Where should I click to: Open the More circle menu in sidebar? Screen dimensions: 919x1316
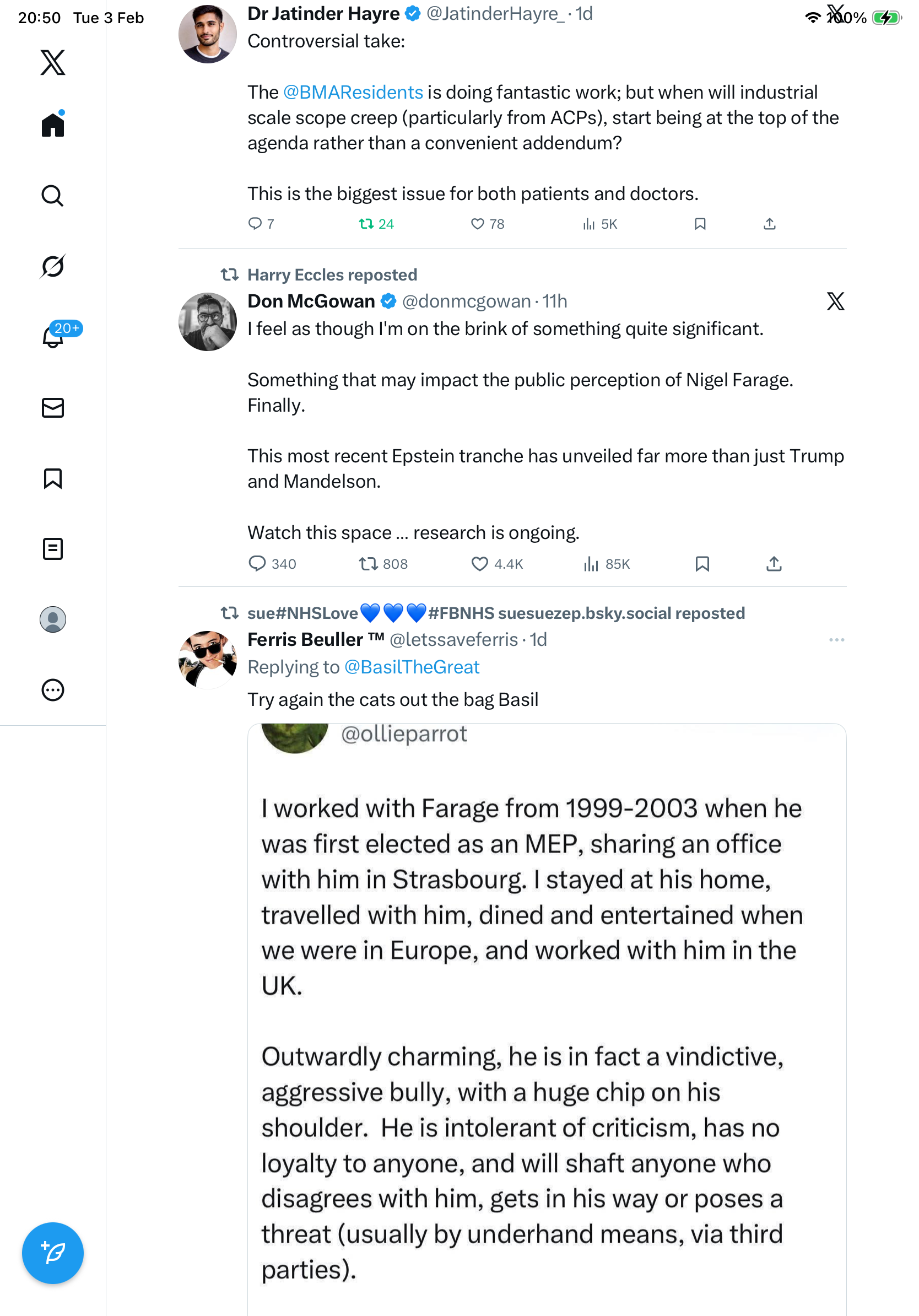tap(53, 689)
